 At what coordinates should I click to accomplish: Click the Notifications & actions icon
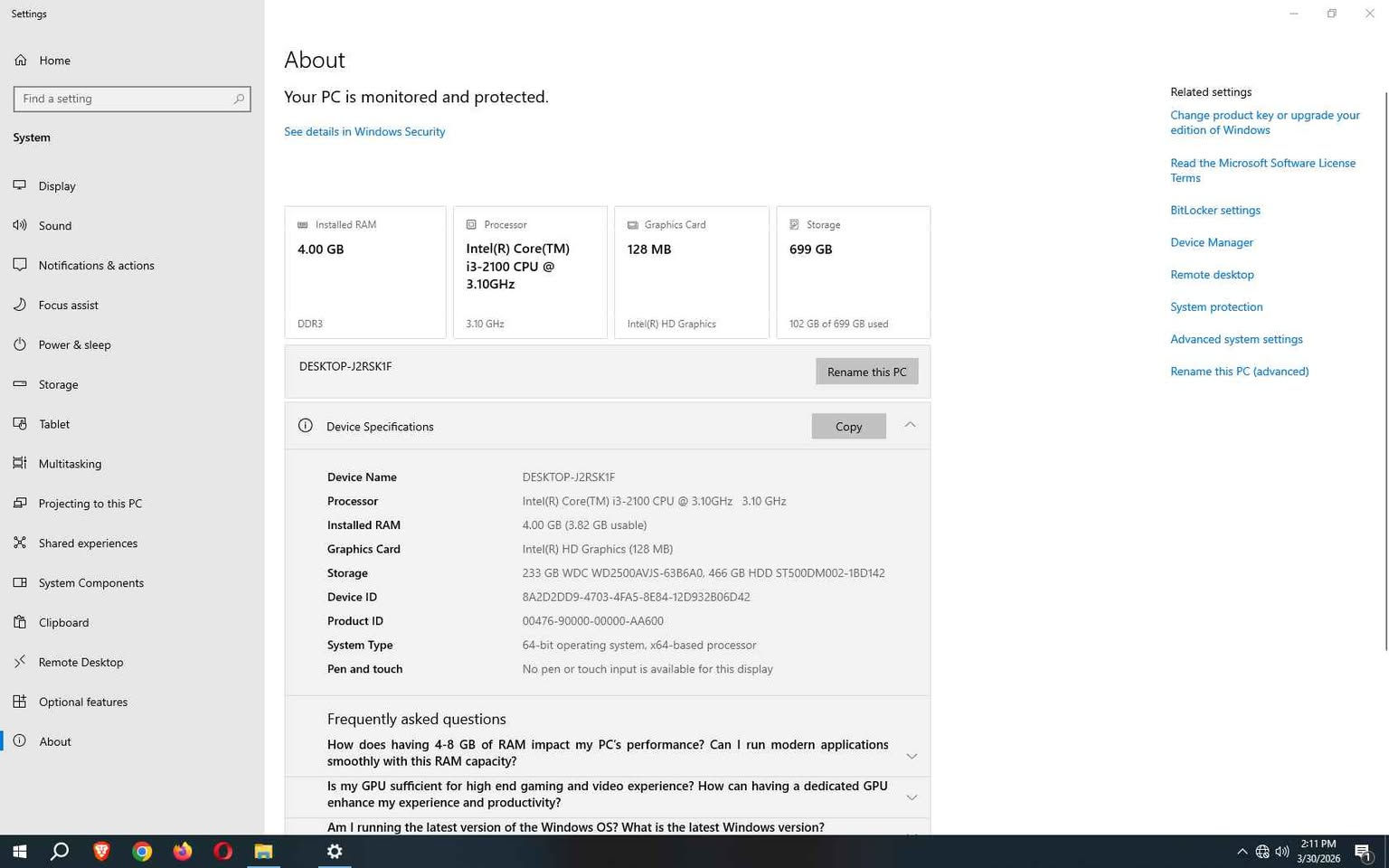point(20,265)
